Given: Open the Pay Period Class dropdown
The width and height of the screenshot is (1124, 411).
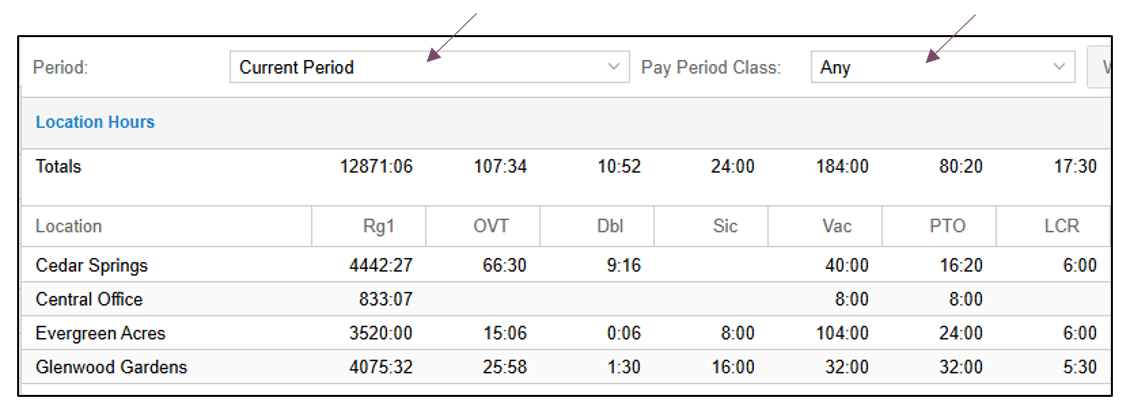Looking at the screenshot, I should [x=943, y=67].
